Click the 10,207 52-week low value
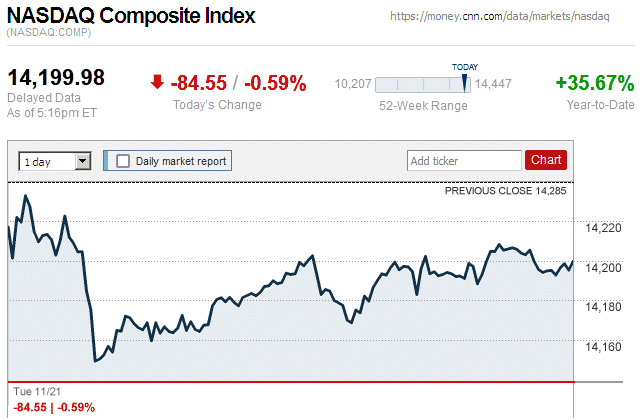Viewport: 640px width, 420px height. [353, 85]
